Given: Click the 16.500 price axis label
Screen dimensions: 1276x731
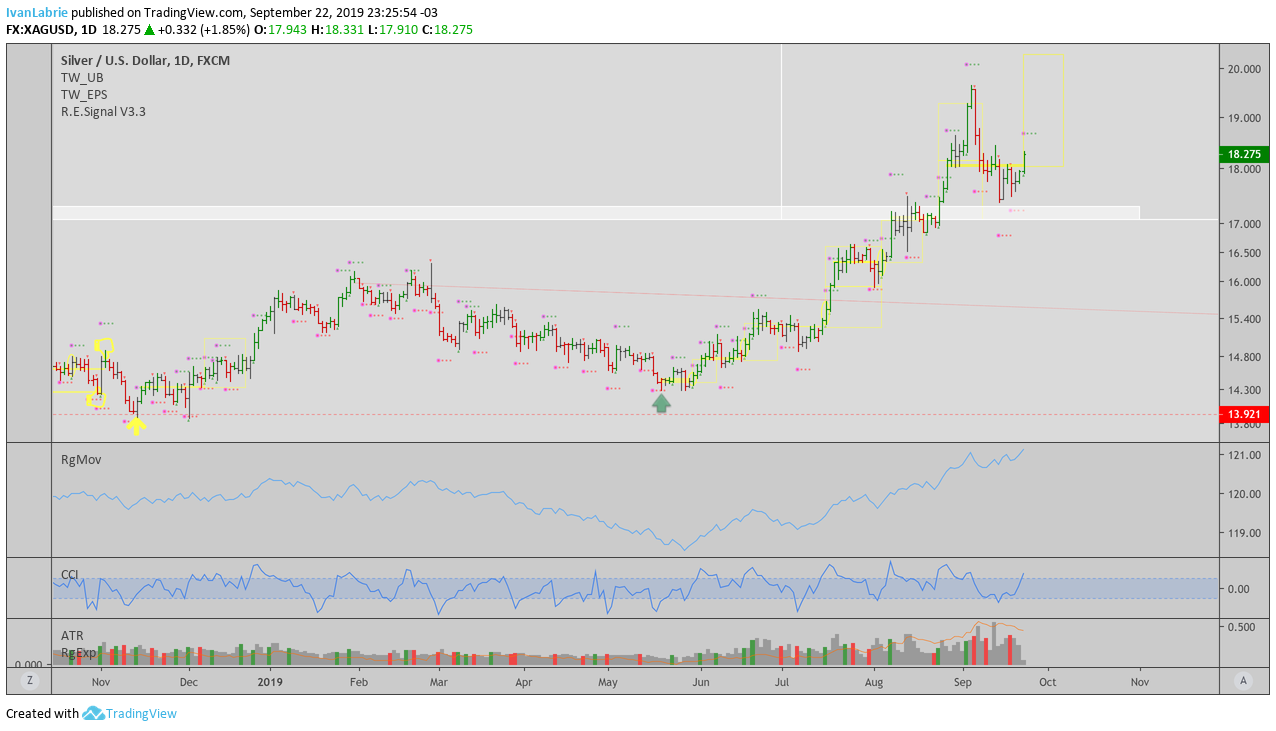Looking at the screenshot, I should (x=1244, y=254).
